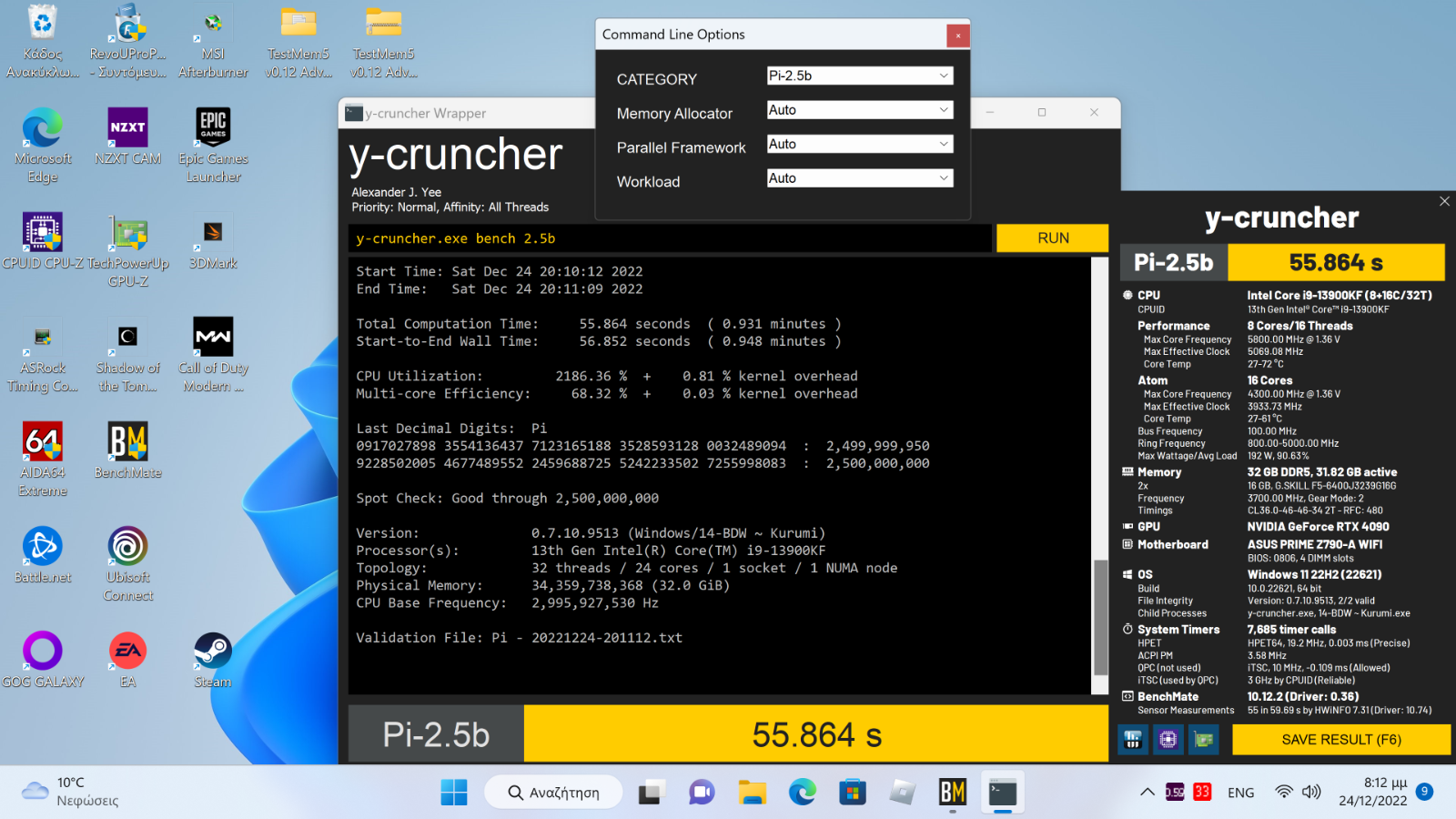
Task: Click the red 33 temperature tray icon
Action: pyautogui.click(x=1202, y=792)
